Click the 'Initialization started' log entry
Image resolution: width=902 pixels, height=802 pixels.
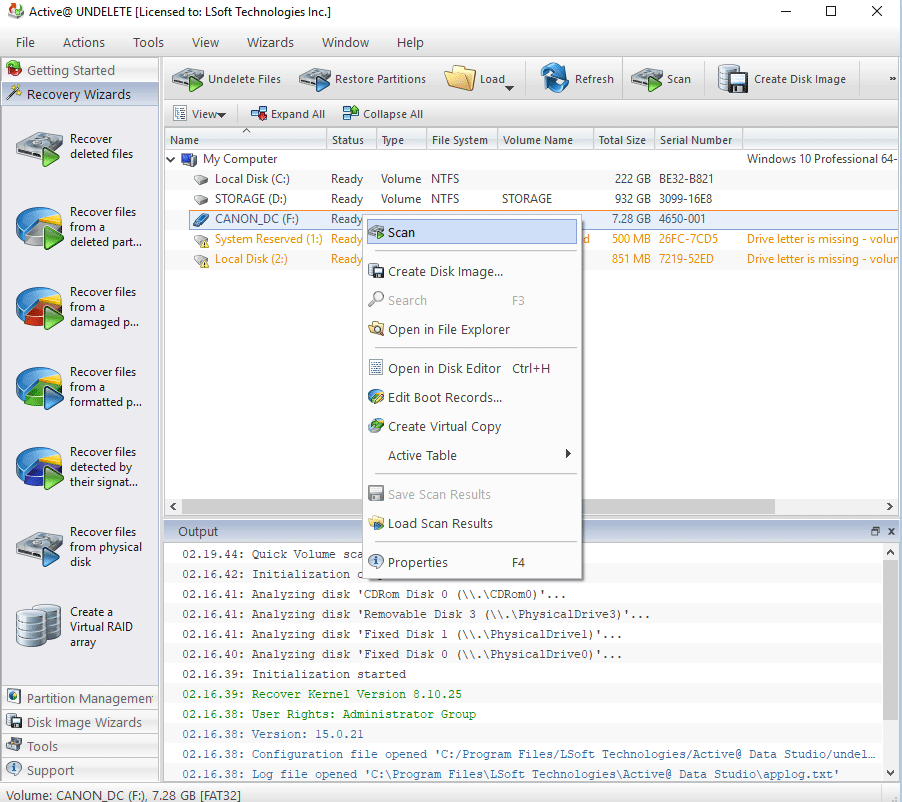point(329,674)
